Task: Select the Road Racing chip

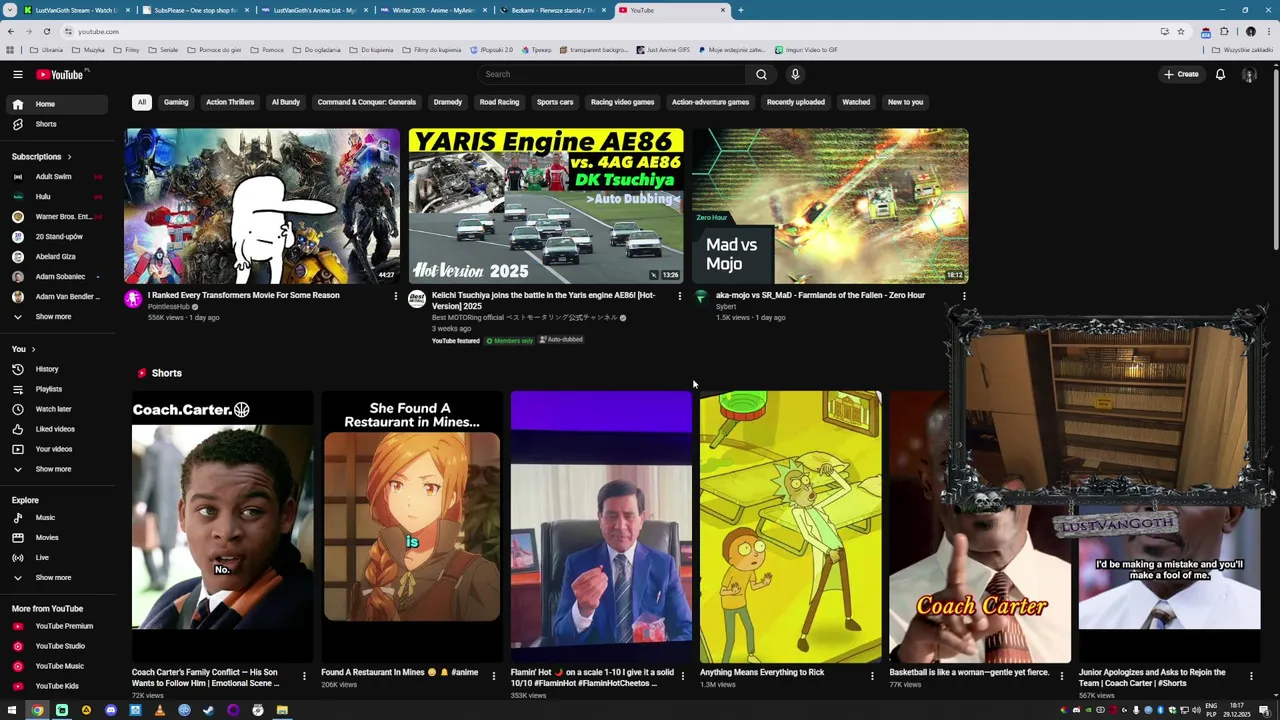Action: 499,102
